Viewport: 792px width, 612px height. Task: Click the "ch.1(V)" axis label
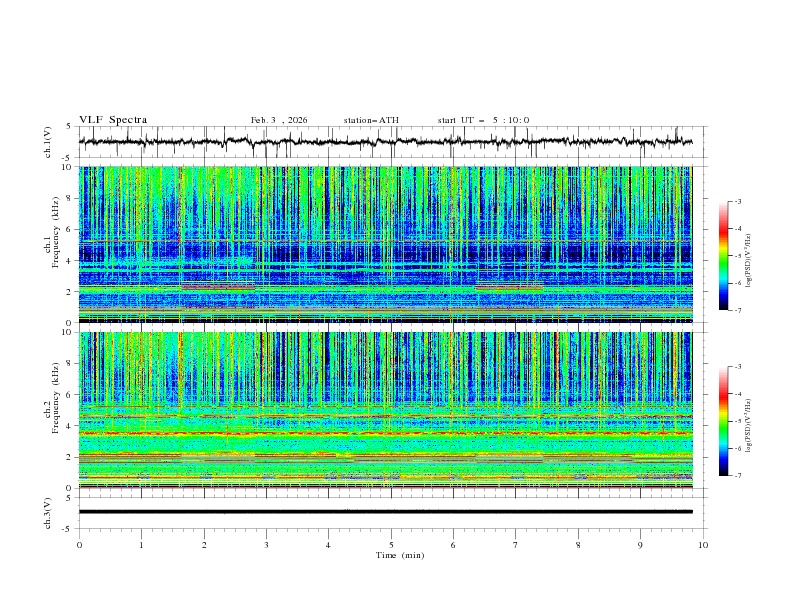coord(48,142)
